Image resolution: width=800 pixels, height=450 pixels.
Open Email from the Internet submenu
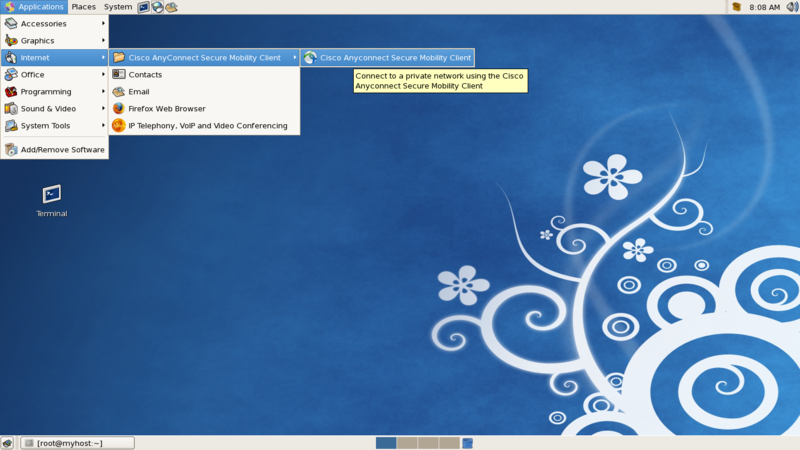[x=205, y=91]
